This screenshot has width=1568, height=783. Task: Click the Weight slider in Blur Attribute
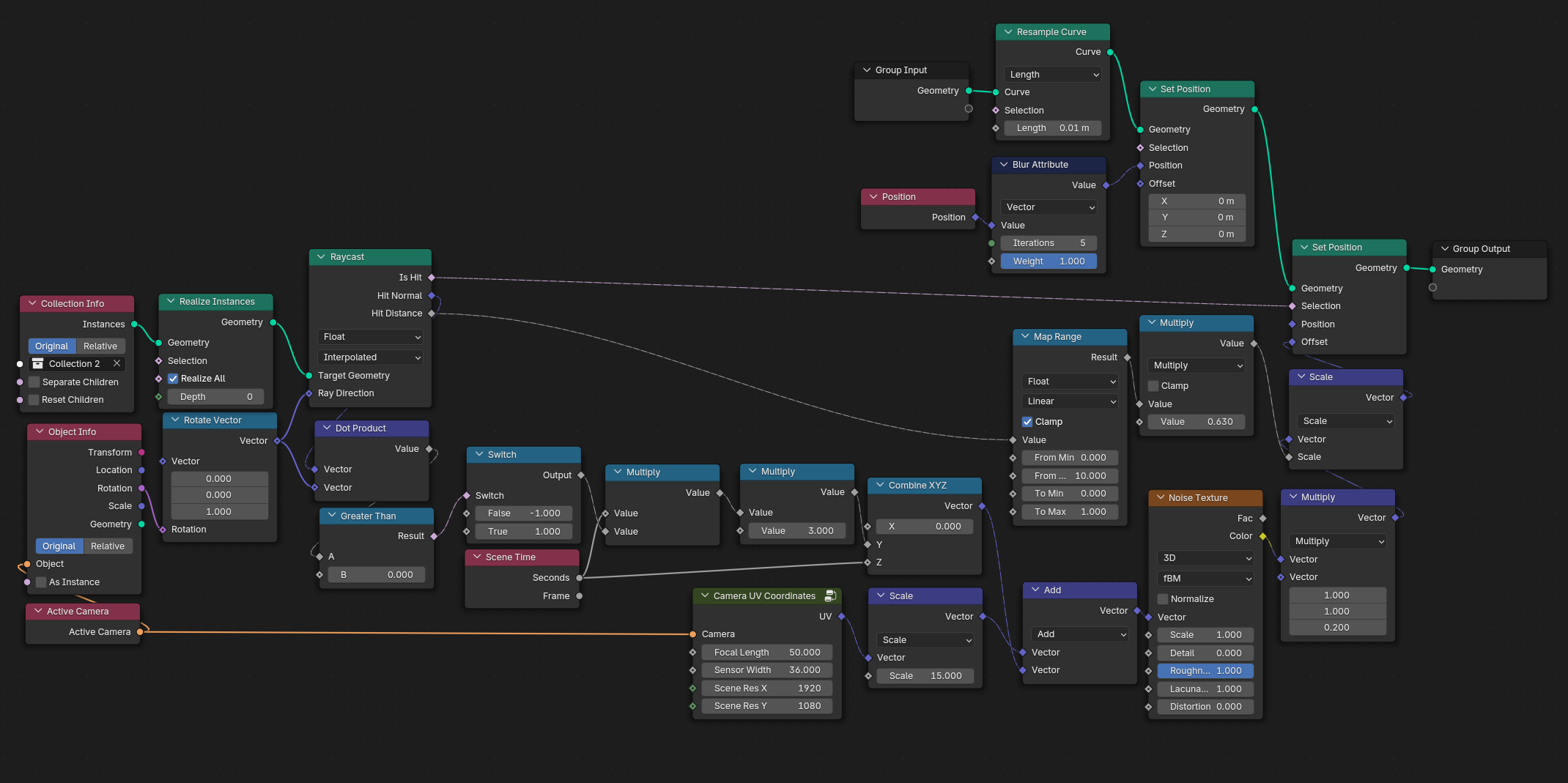[x=1049, y=261]
